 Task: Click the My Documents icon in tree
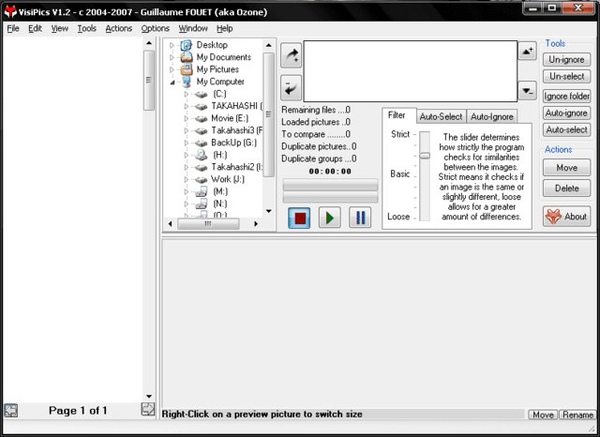[x=186, y=57]
